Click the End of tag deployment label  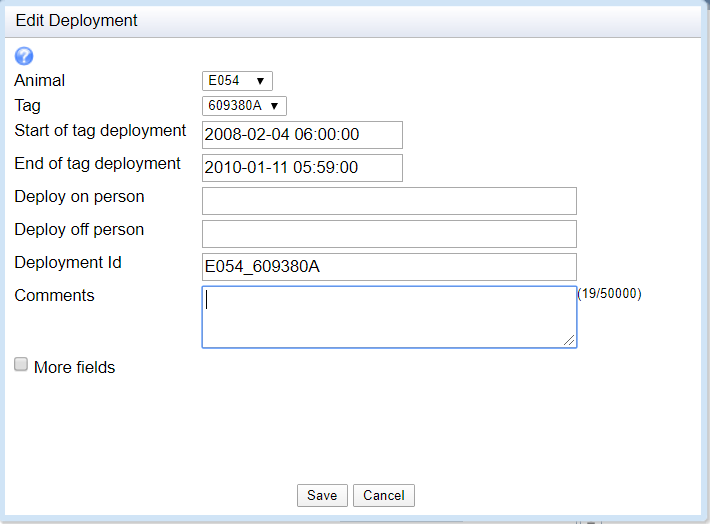(x=97, y=163)
